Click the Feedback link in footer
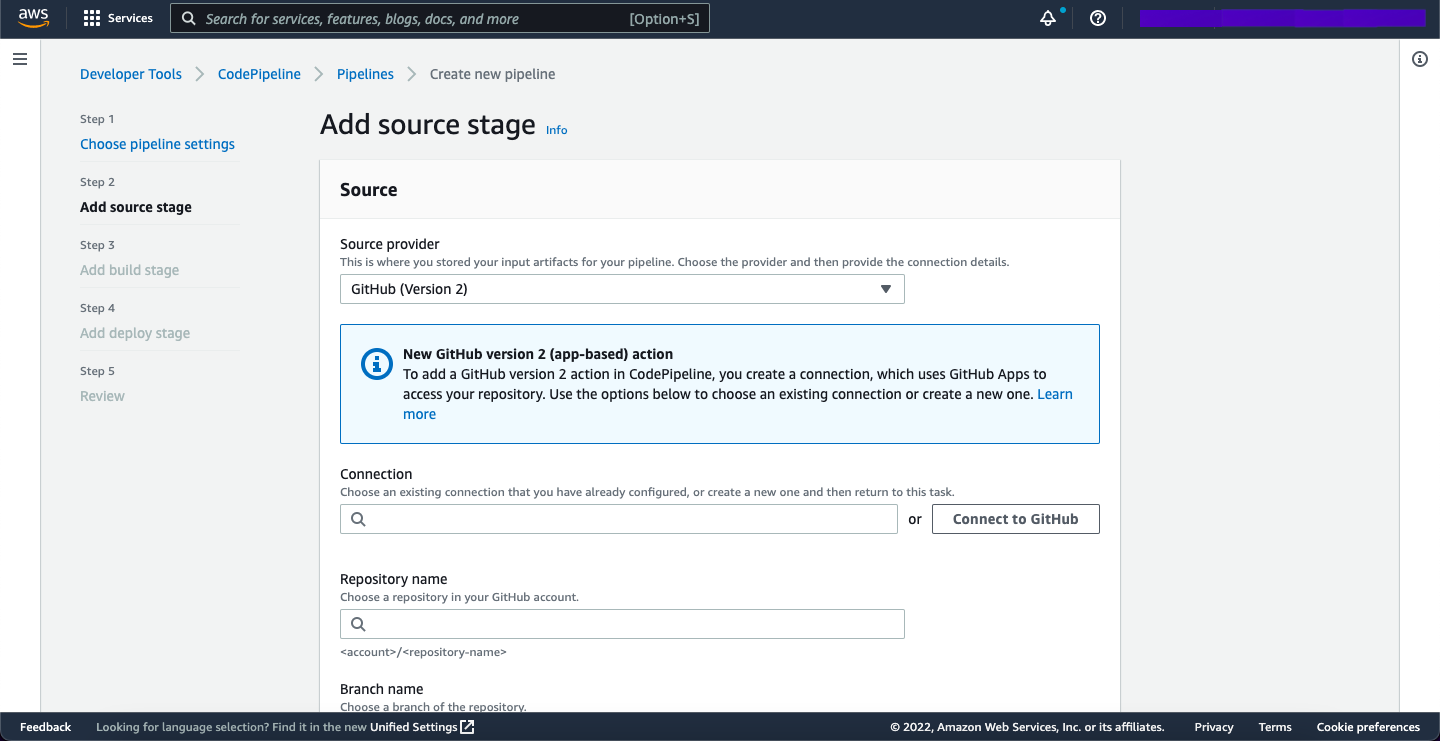 tap(45, 727)
